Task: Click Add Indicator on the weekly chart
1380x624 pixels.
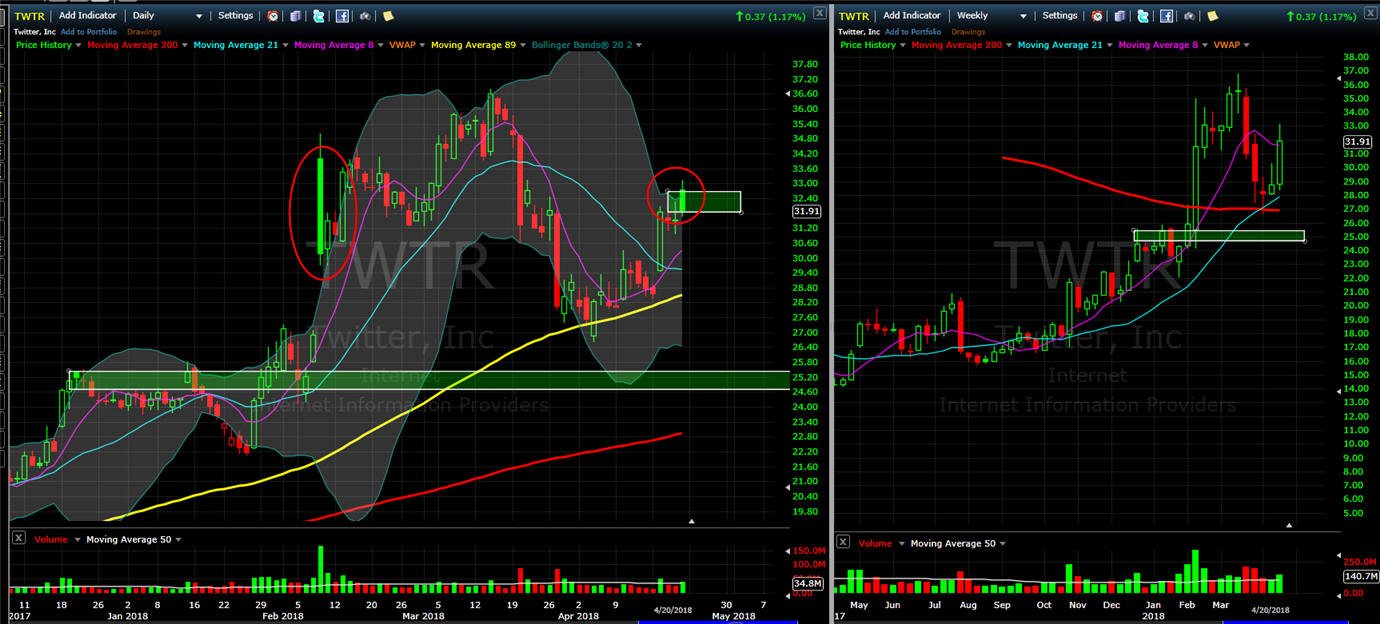Action: [x=912, y=16]
